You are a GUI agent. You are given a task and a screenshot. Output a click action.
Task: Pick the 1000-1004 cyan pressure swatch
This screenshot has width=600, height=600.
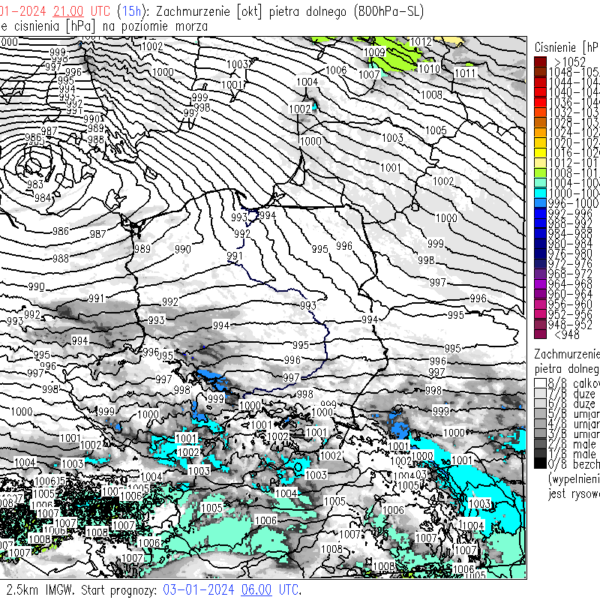tap(540, 184)
